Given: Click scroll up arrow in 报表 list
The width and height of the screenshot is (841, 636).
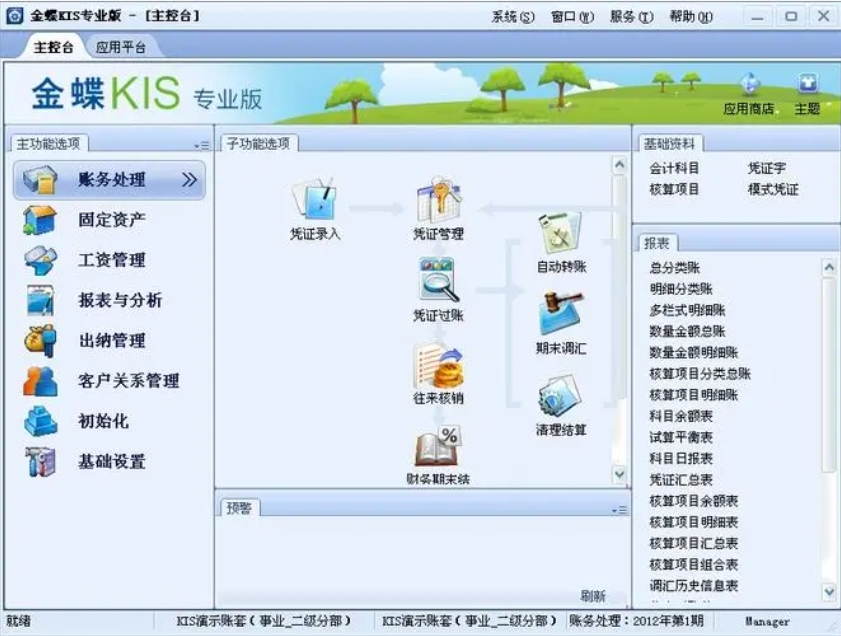Looking at the screenshot, I should 830,268.
